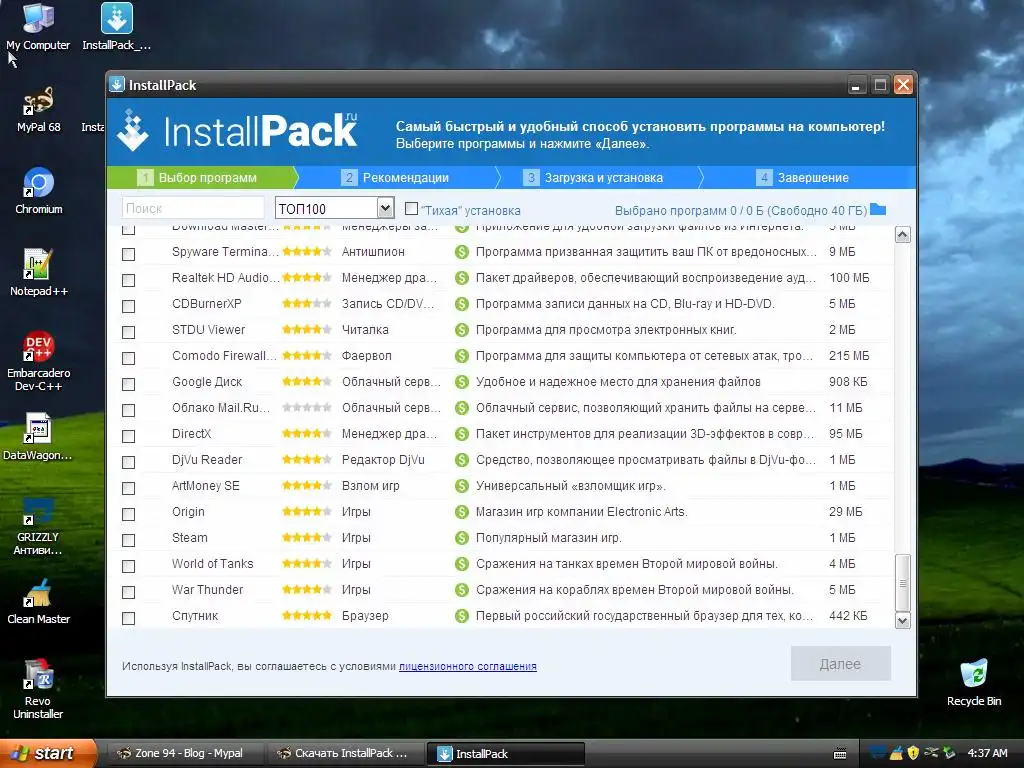This screenshot has width=1024, height=768.
Task: Click the blue folder icon for download location
Action: [x=878, y=210]
